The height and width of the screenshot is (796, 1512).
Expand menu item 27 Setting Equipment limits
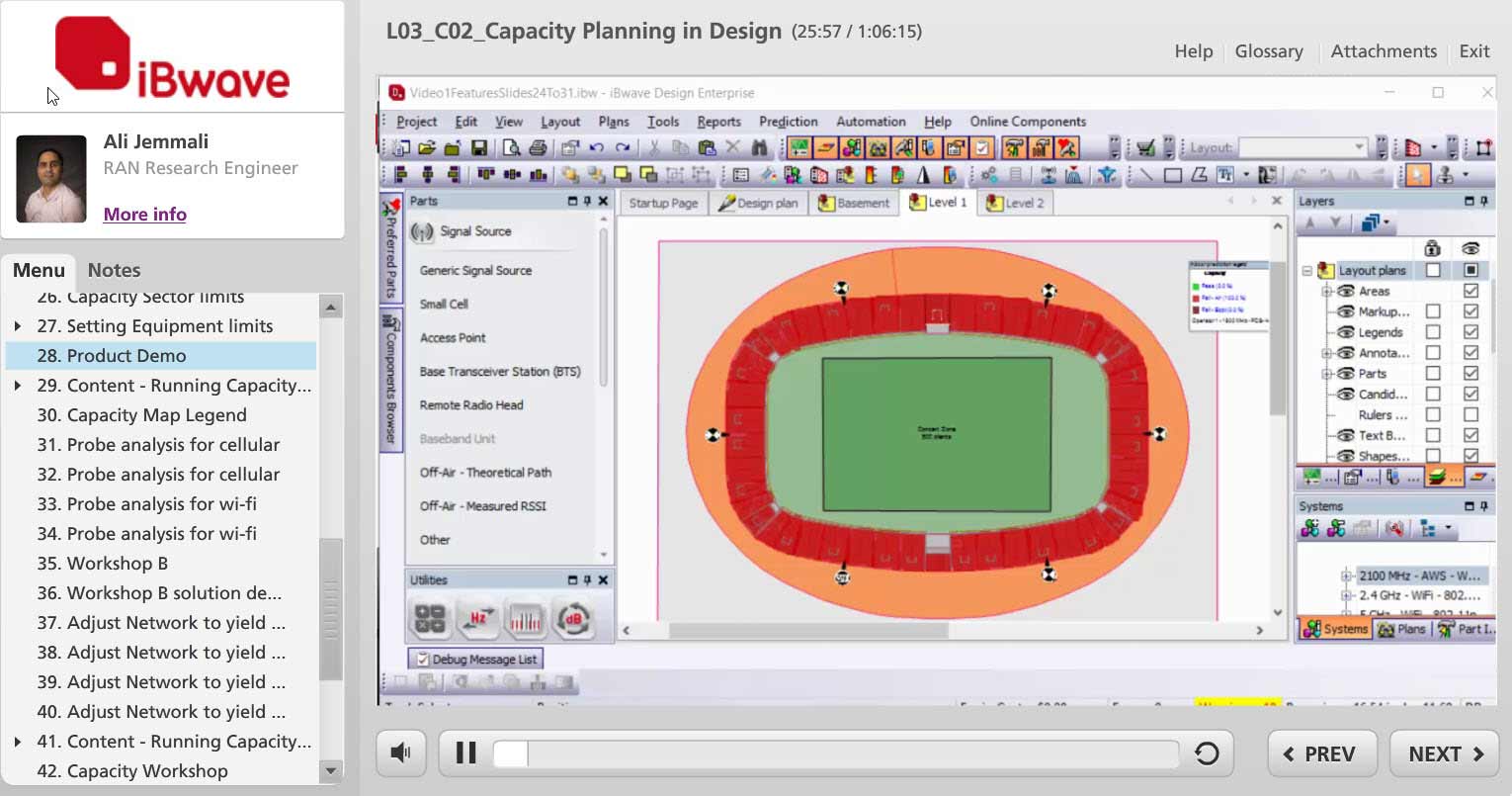[x=18, y=326]
